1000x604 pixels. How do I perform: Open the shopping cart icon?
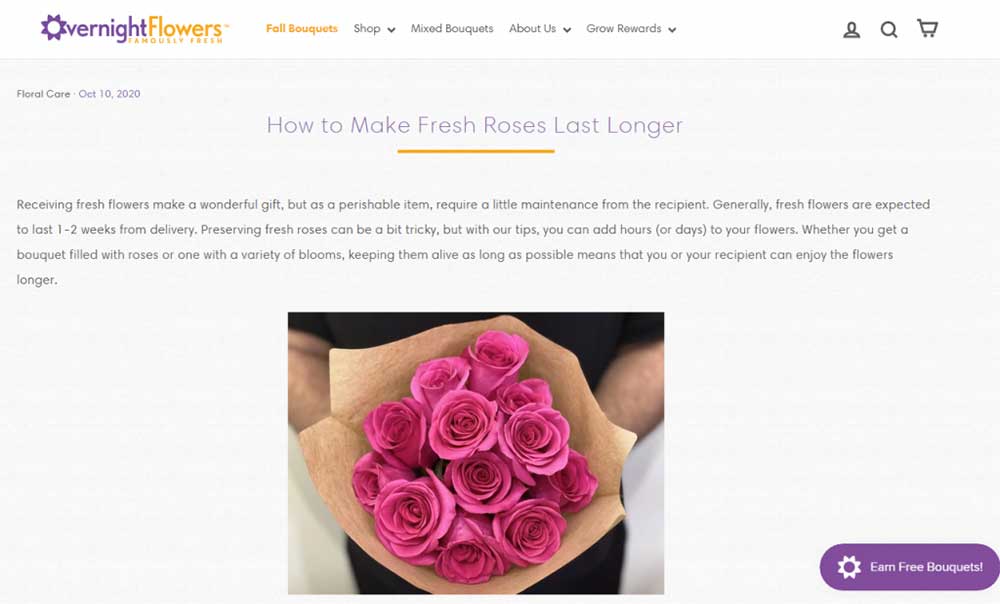927,28
